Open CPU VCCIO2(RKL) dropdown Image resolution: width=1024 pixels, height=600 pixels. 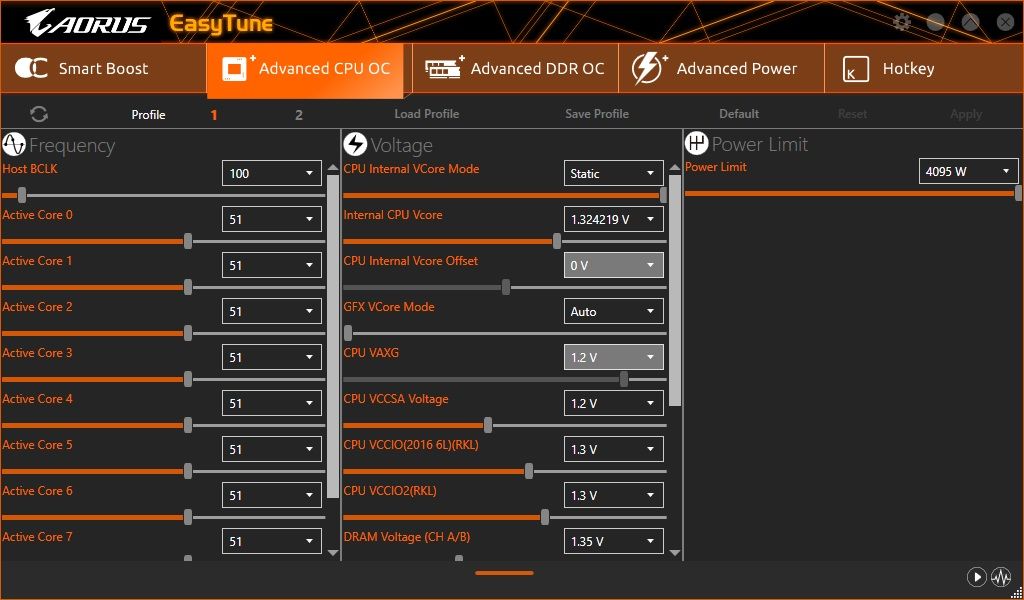pyautogui.click(x=614, y=495)
